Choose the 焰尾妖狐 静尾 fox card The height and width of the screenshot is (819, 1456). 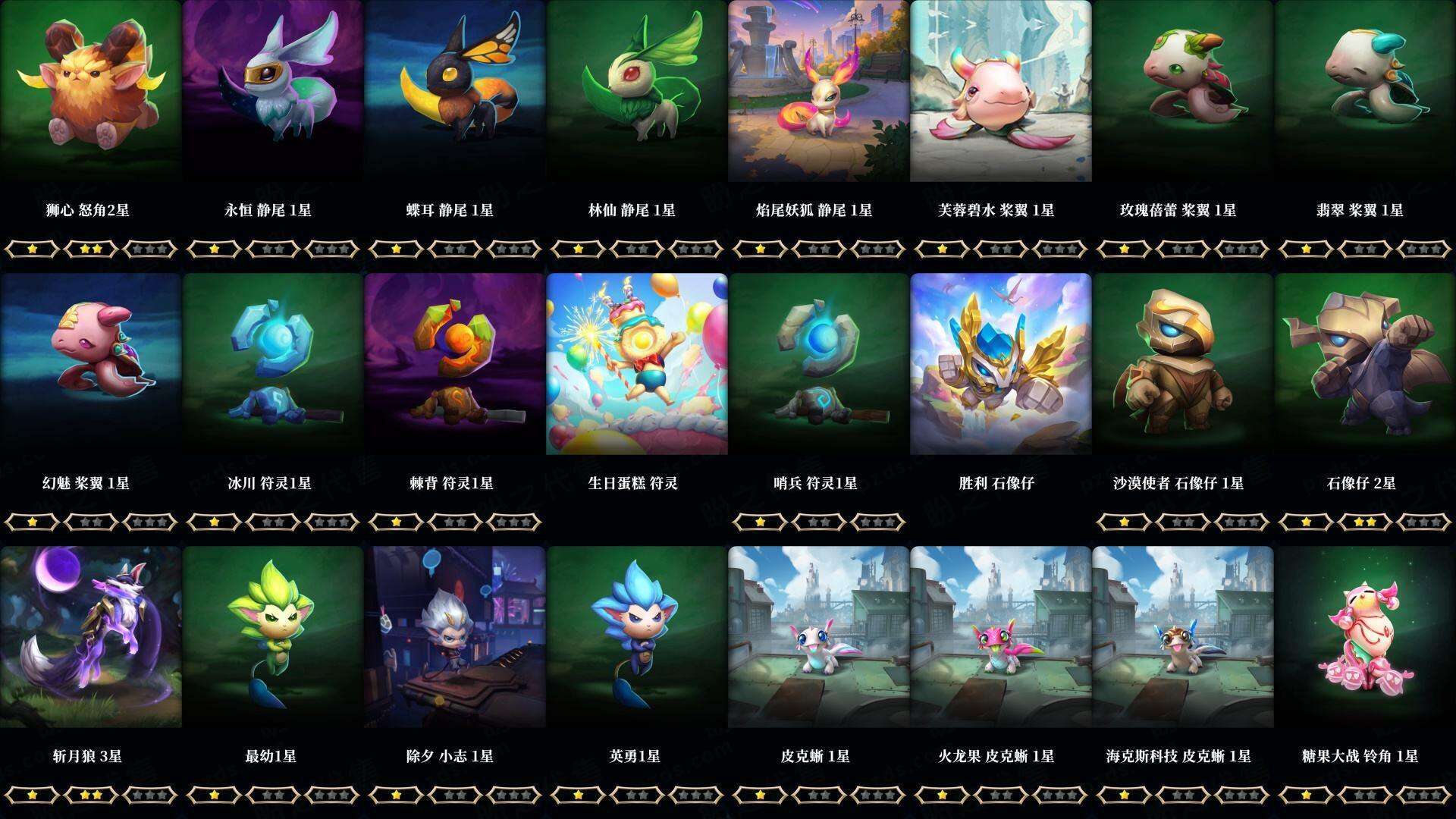pyautogui.click(x=818, y=91)
